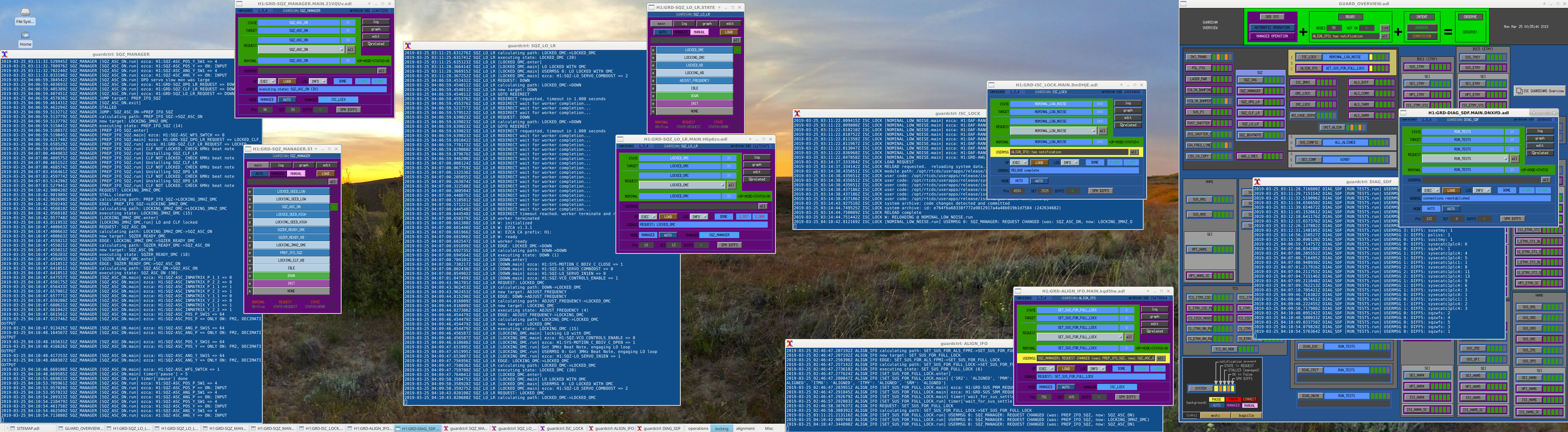1568x432 pixels.
Task: Click the 'e' button beside LOCKING_CLF_HD state
Action: [250, 261]
